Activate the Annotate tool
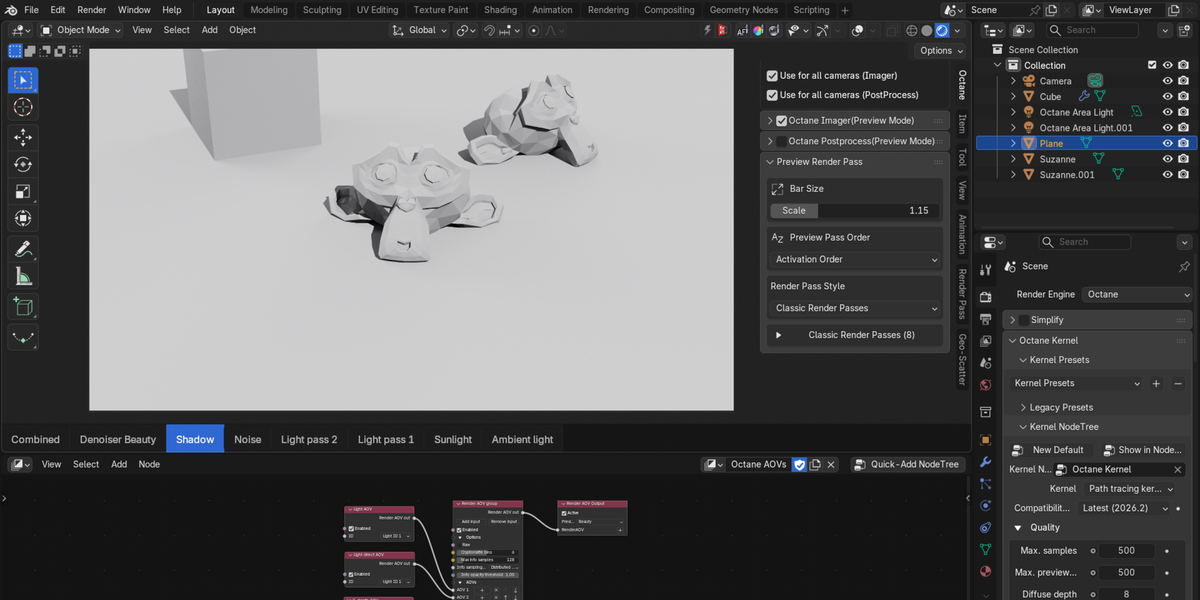Viewport: 1200px width, 600px height. (x=23, y=249)
